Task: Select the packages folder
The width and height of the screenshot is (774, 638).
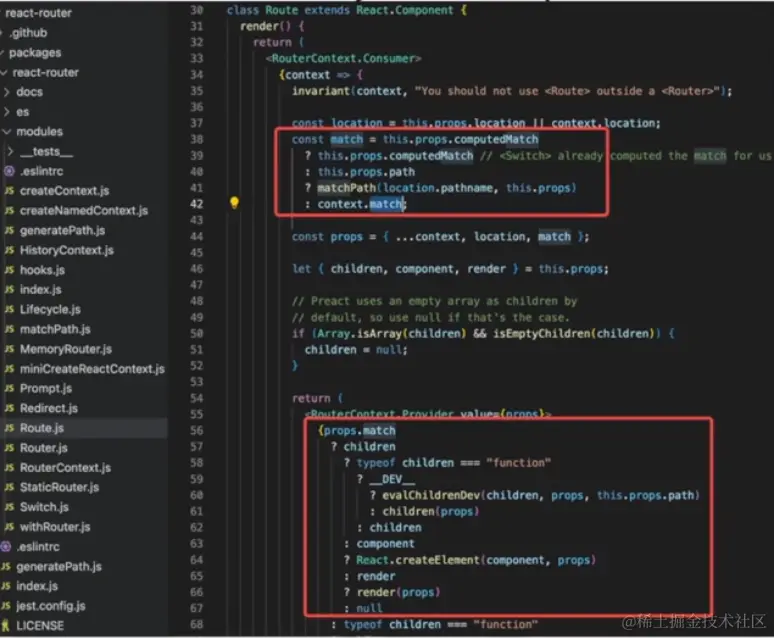Action: (x=35, y=52)
